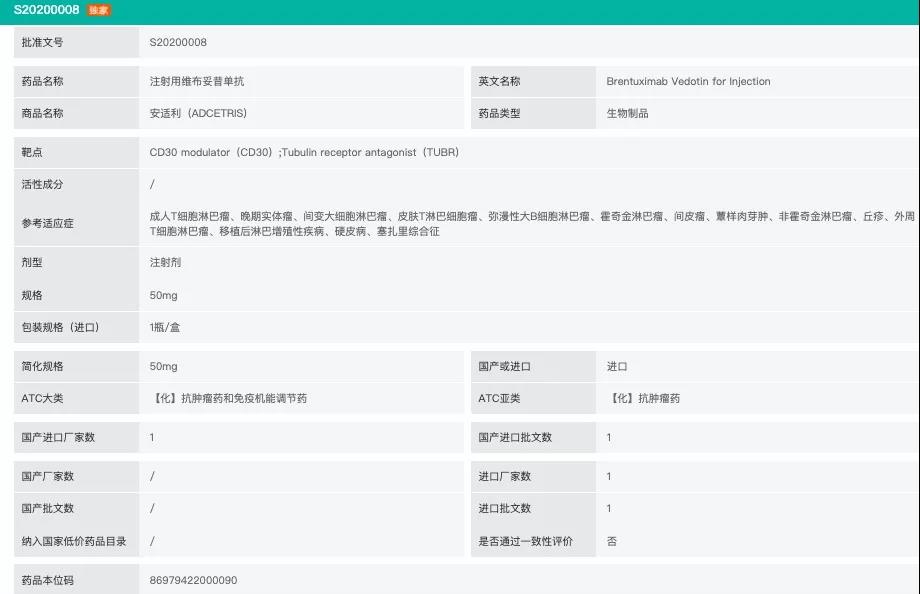
Task: Click the 国产进口厂家数 value
Action: click(152, 437)
